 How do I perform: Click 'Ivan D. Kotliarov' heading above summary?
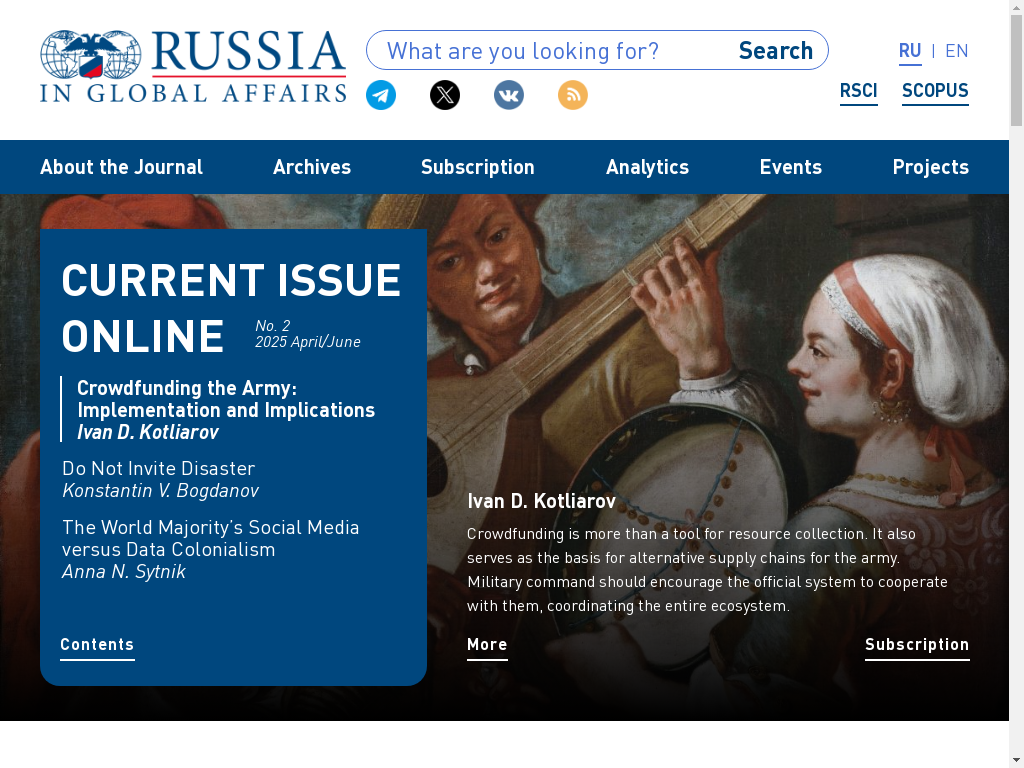point(541,501)
